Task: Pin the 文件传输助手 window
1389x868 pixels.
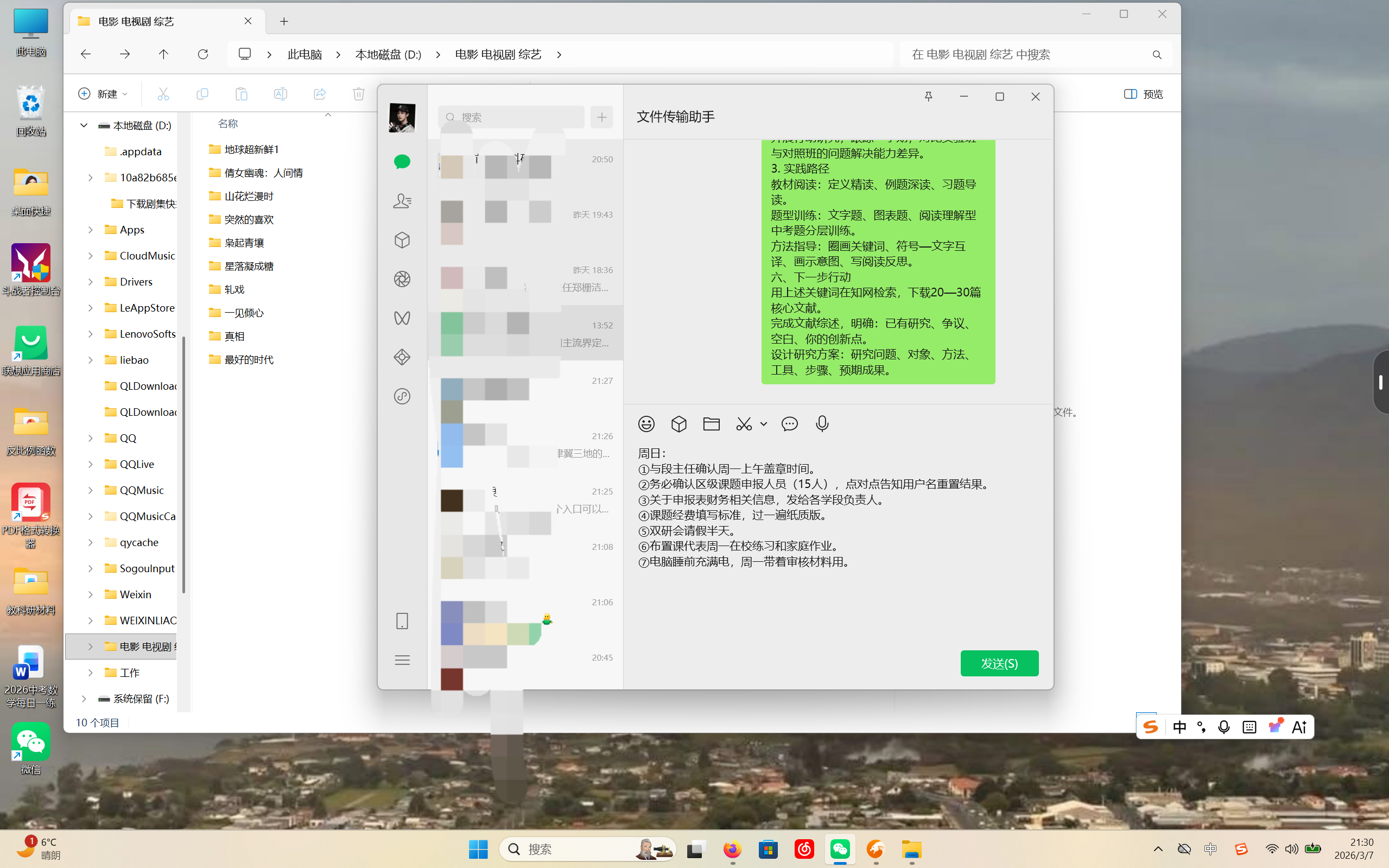Action: pyautogui.click(x=929, y=97)
